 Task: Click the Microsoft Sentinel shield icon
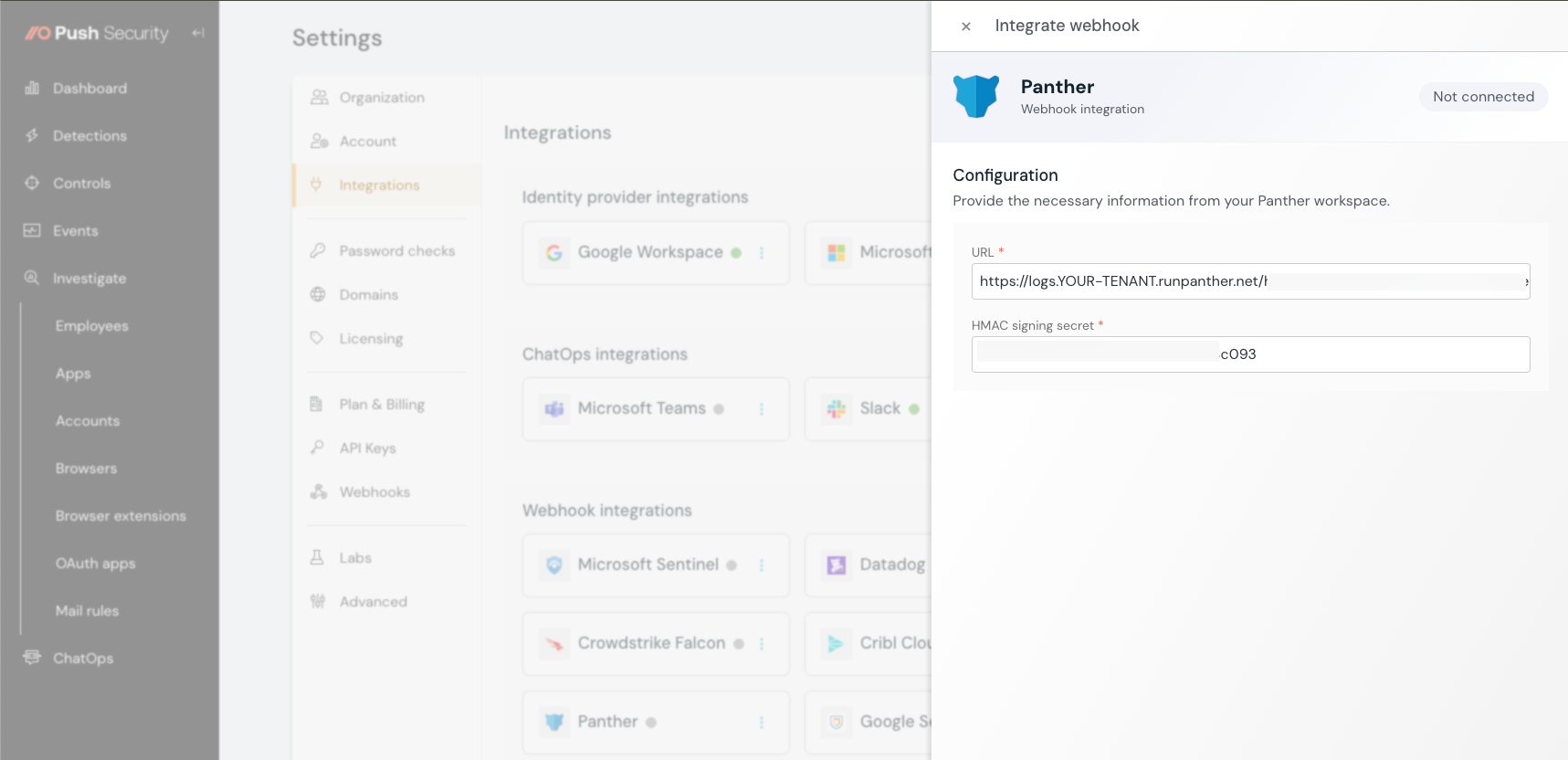tap(554, 565)
